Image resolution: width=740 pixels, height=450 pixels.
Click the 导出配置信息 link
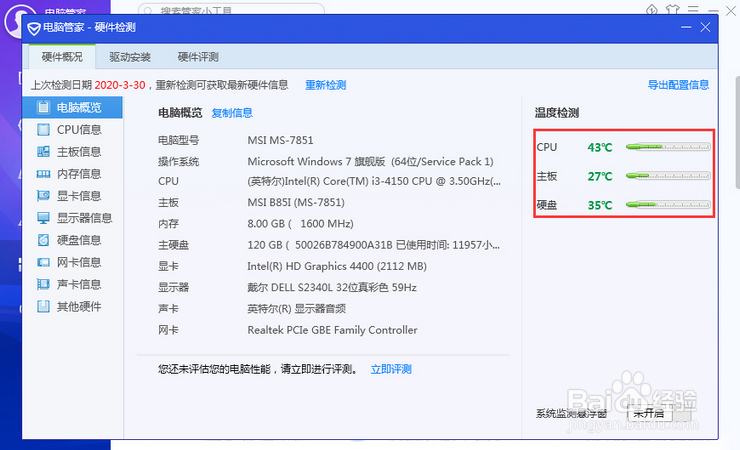[x=678, y=85]
